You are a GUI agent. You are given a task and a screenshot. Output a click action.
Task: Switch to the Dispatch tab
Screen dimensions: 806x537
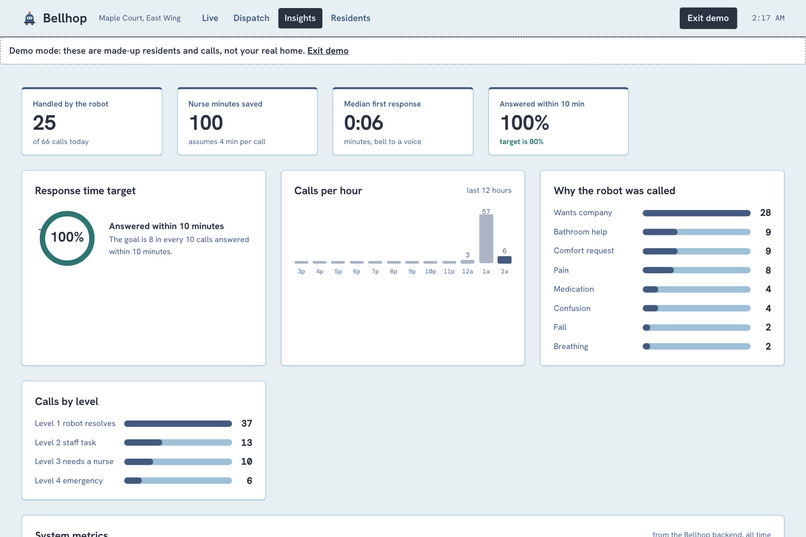[x=251, y=18]
